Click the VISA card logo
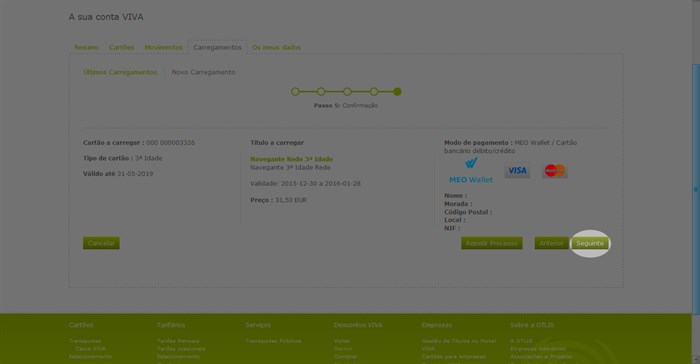The image size is (700, 364). click(x=517, y=171)
